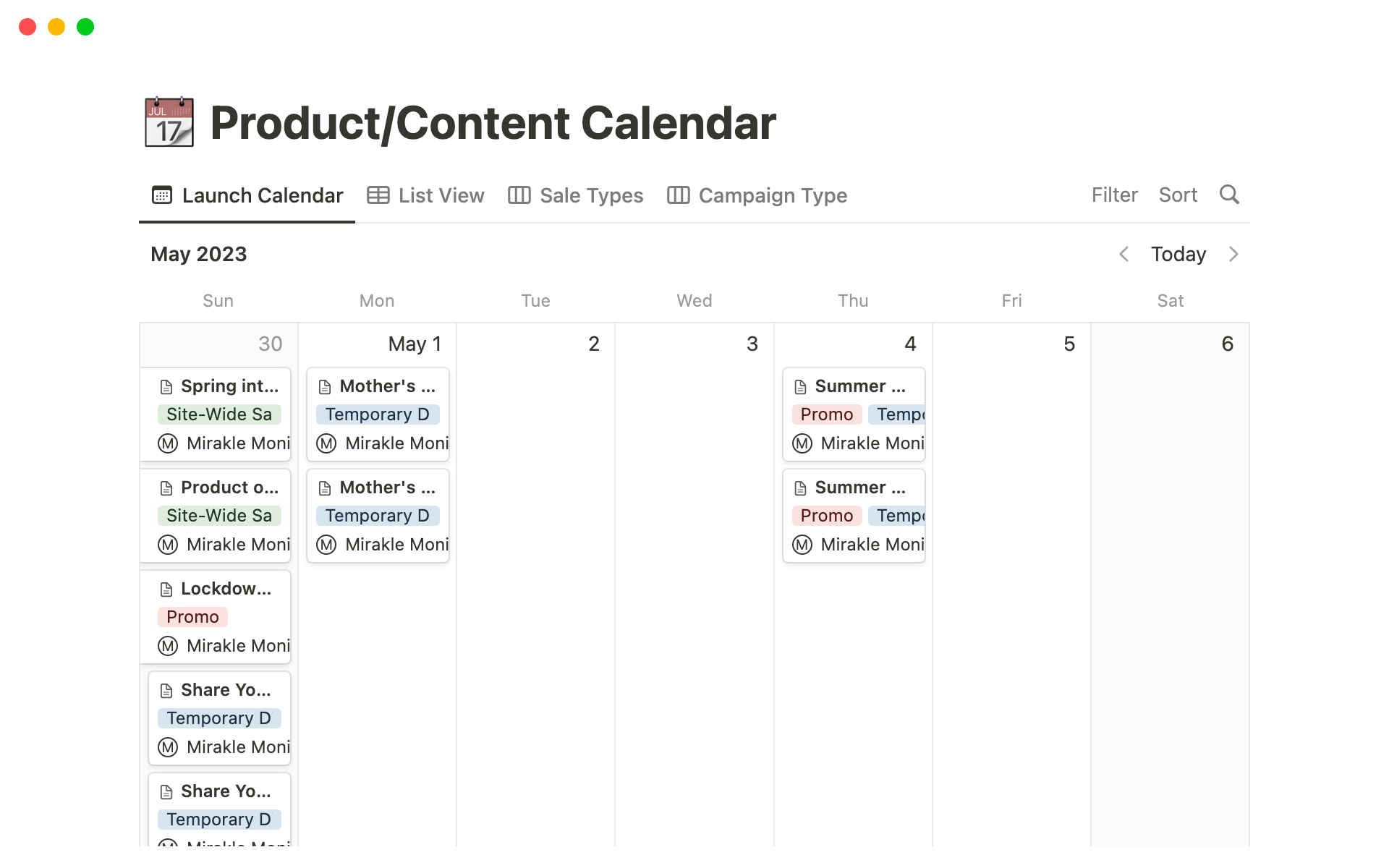
Task: Click the List View table icon
Action: point(378,195)
